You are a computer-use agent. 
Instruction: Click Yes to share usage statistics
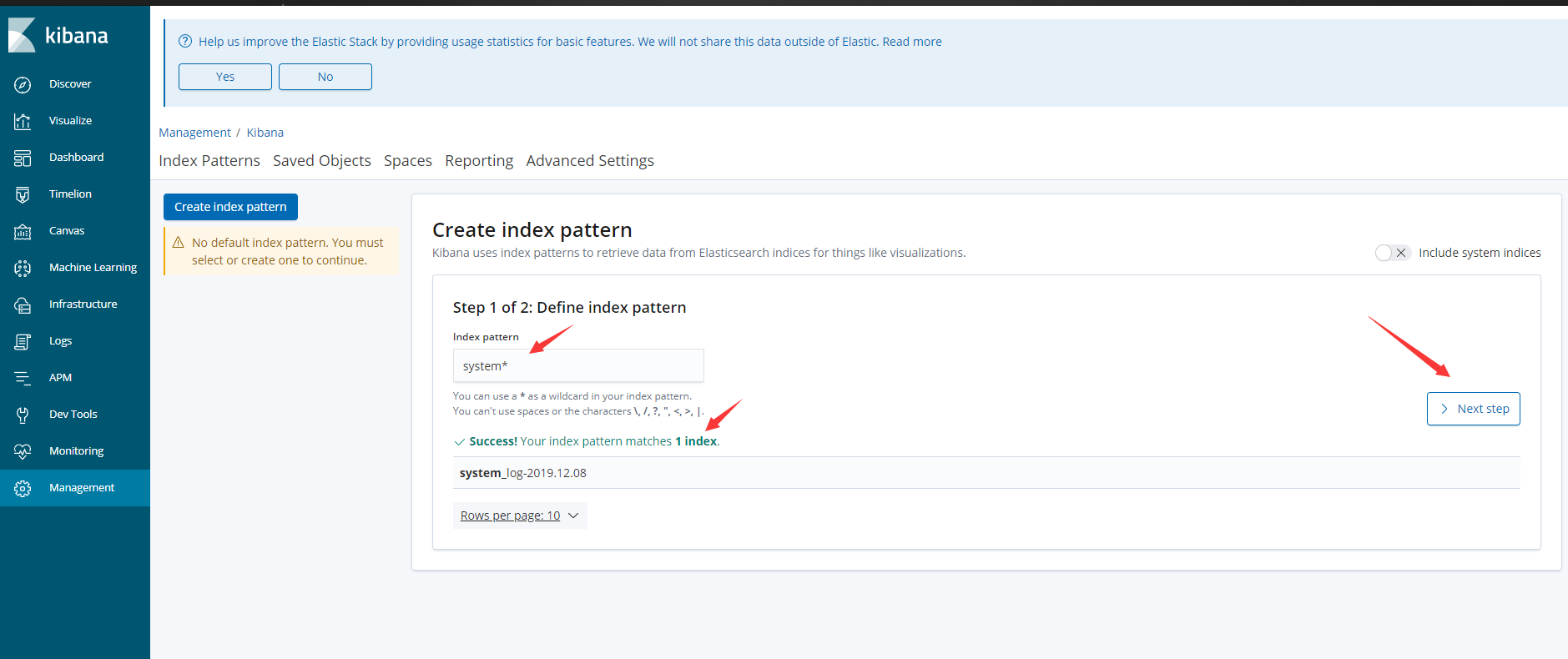click(x=225, y=77)
